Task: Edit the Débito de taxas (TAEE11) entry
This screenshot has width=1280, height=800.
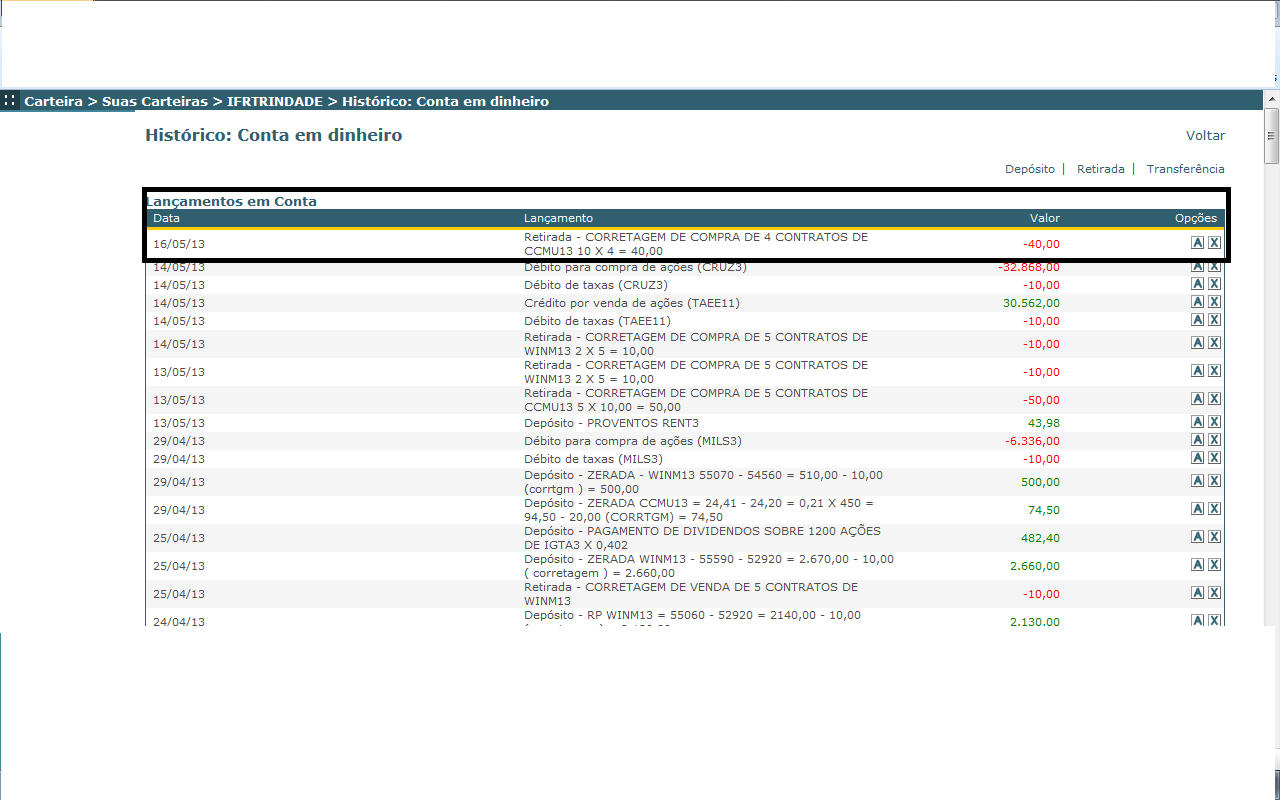Action: tap(1197, 320)
